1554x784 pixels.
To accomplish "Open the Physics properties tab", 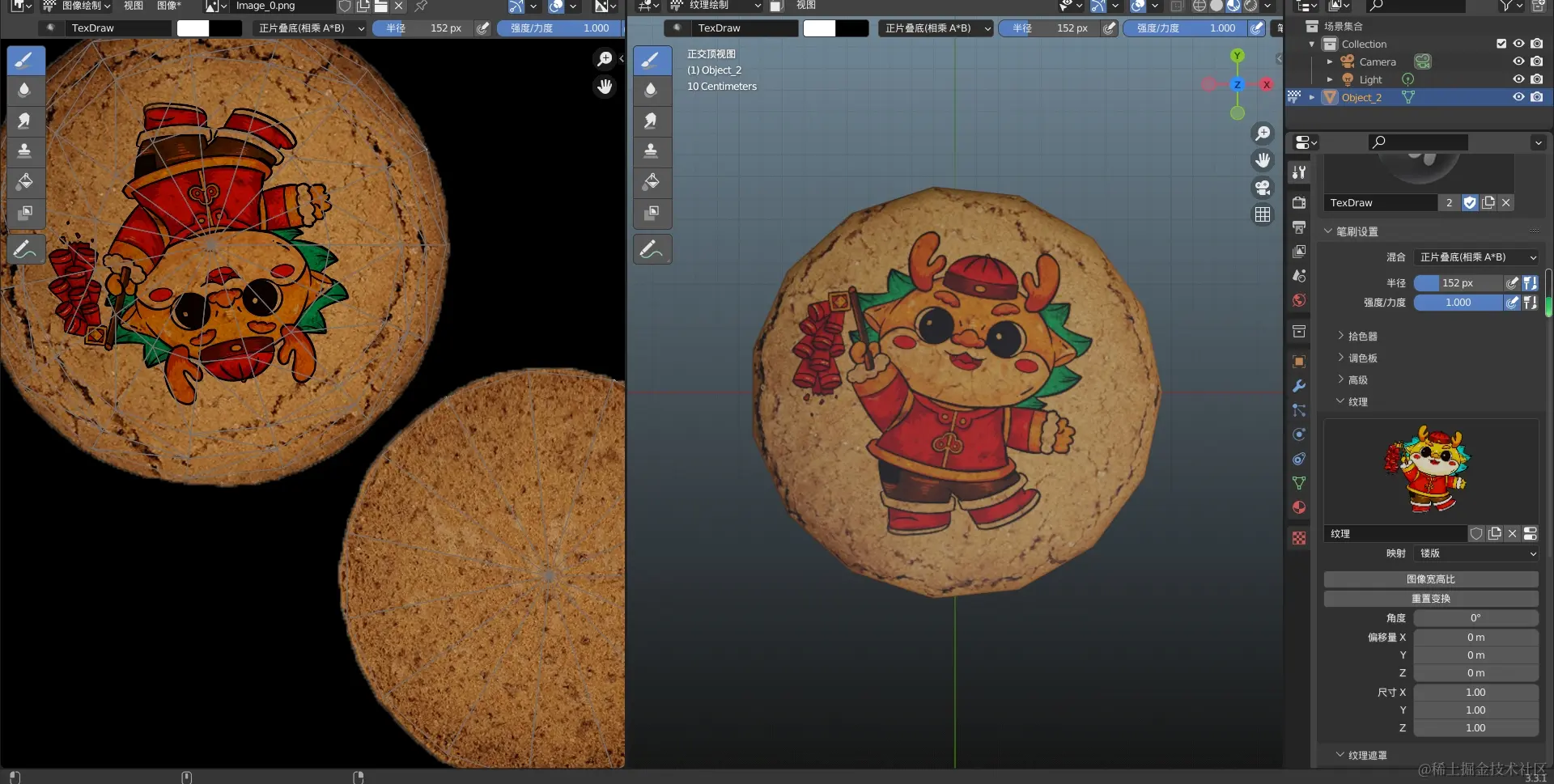I will (1299, 434).
